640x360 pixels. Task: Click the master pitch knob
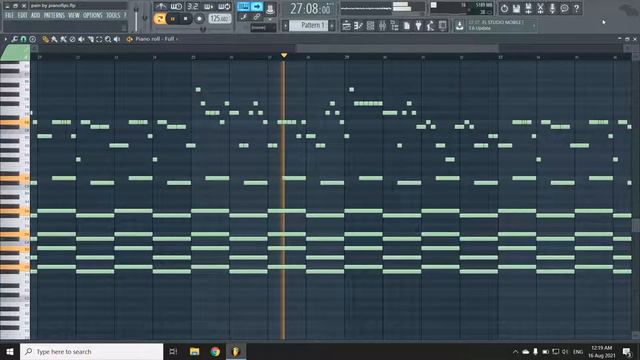(x=145, y=18)
